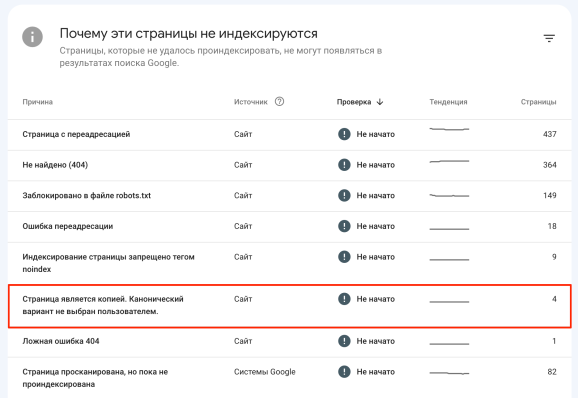
Task: Click Не начато in Ошибка переадресации row
Action: (375, 226)
